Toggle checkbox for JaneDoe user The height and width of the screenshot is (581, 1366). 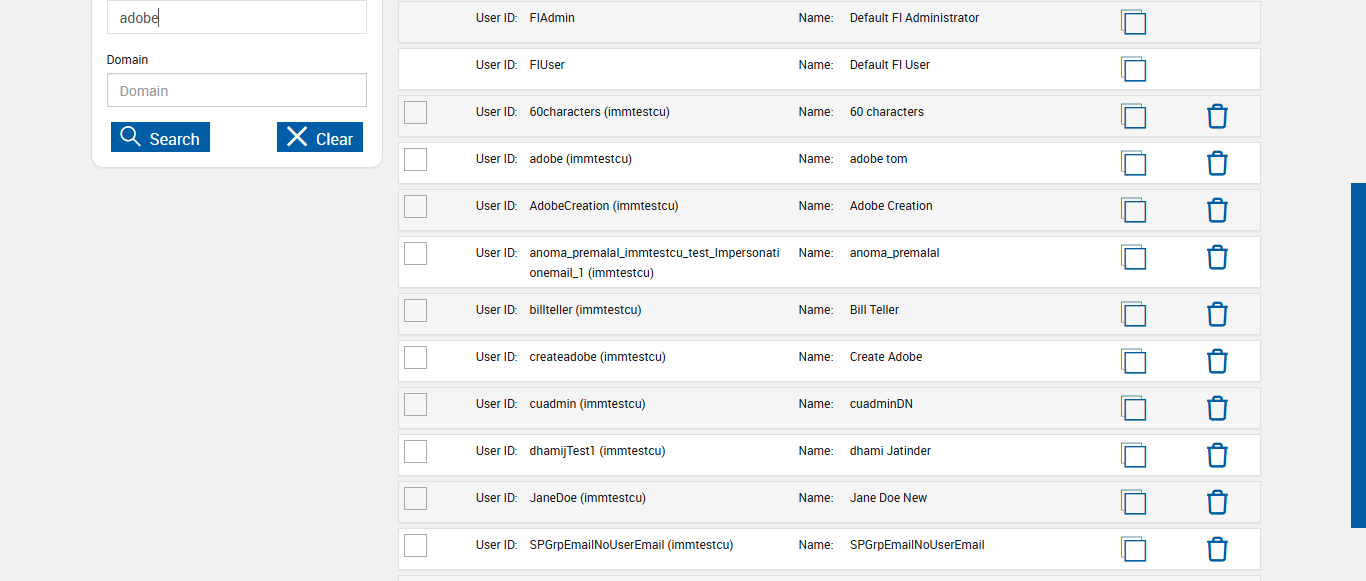415,498
